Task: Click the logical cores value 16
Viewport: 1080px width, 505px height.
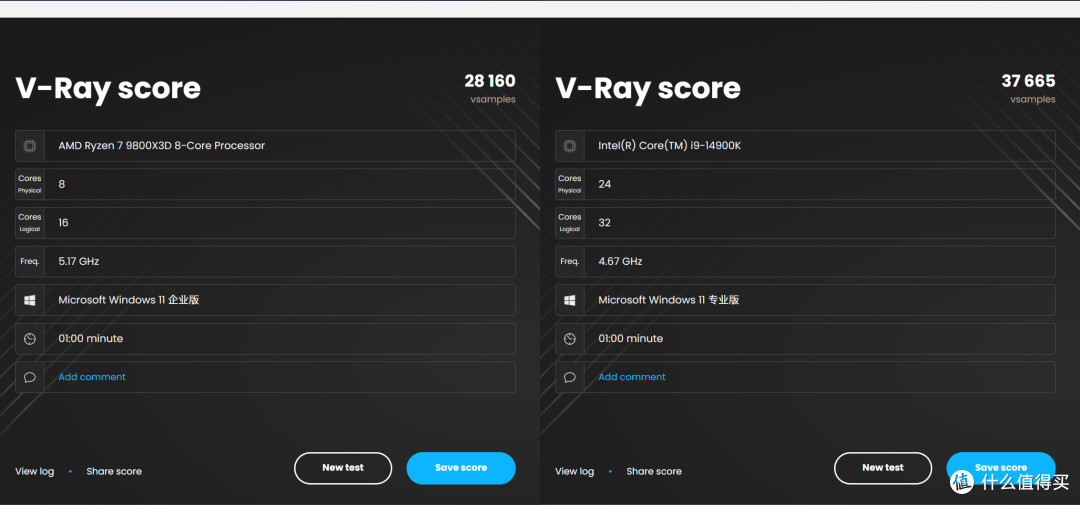Action: 63,223
